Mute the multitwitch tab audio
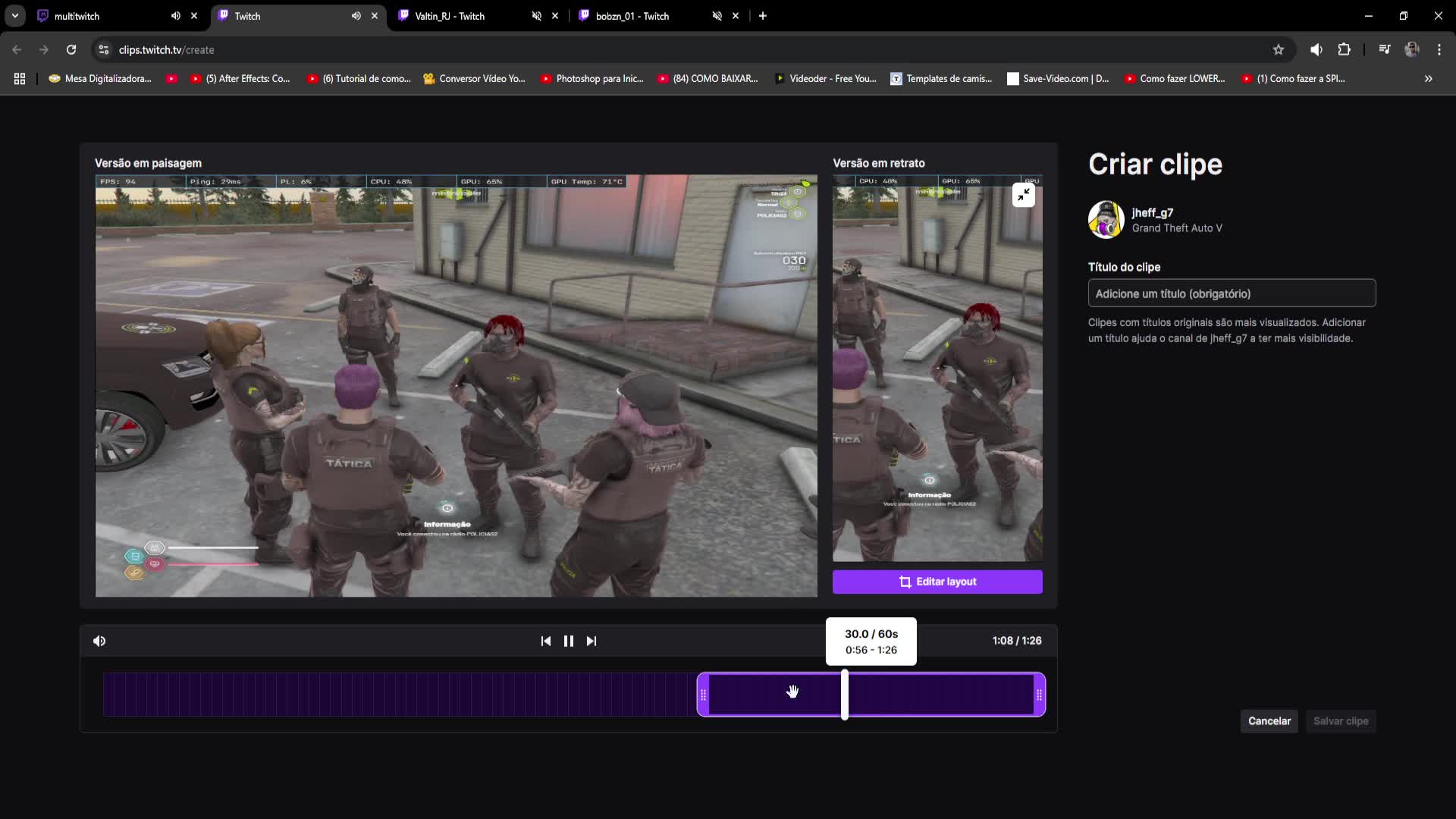The width and height of the screenshot is (1456, 819). [176, 16]
